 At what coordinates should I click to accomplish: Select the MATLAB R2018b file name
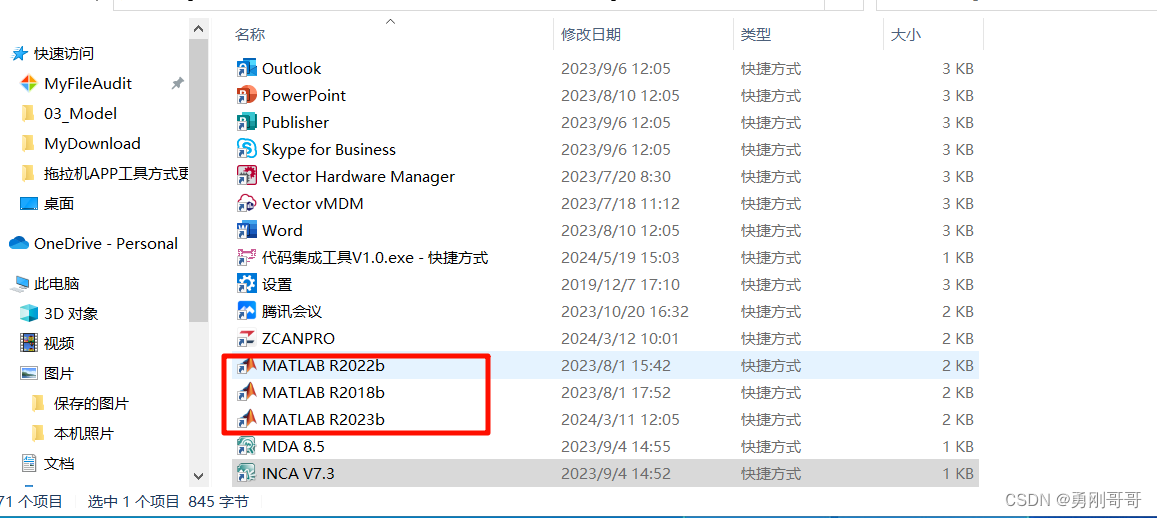pos(323,393)
